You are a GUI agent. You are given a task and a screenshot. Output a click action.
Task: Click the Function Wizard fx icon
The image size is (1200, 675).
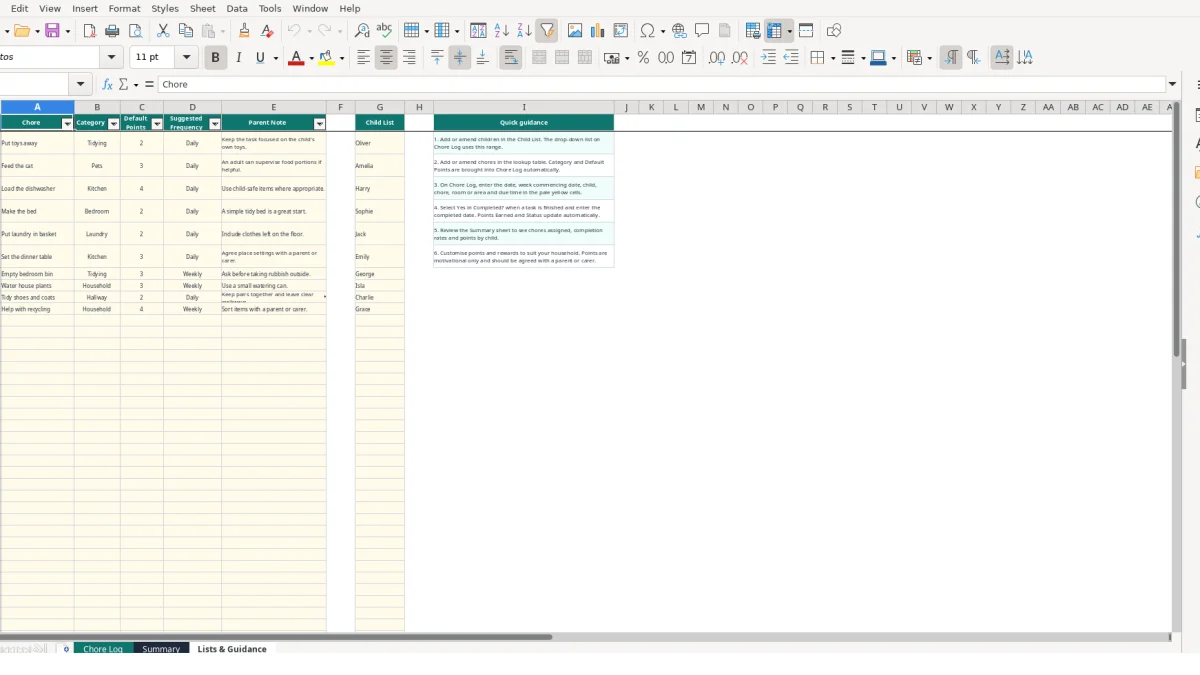[x=108, y=84]
